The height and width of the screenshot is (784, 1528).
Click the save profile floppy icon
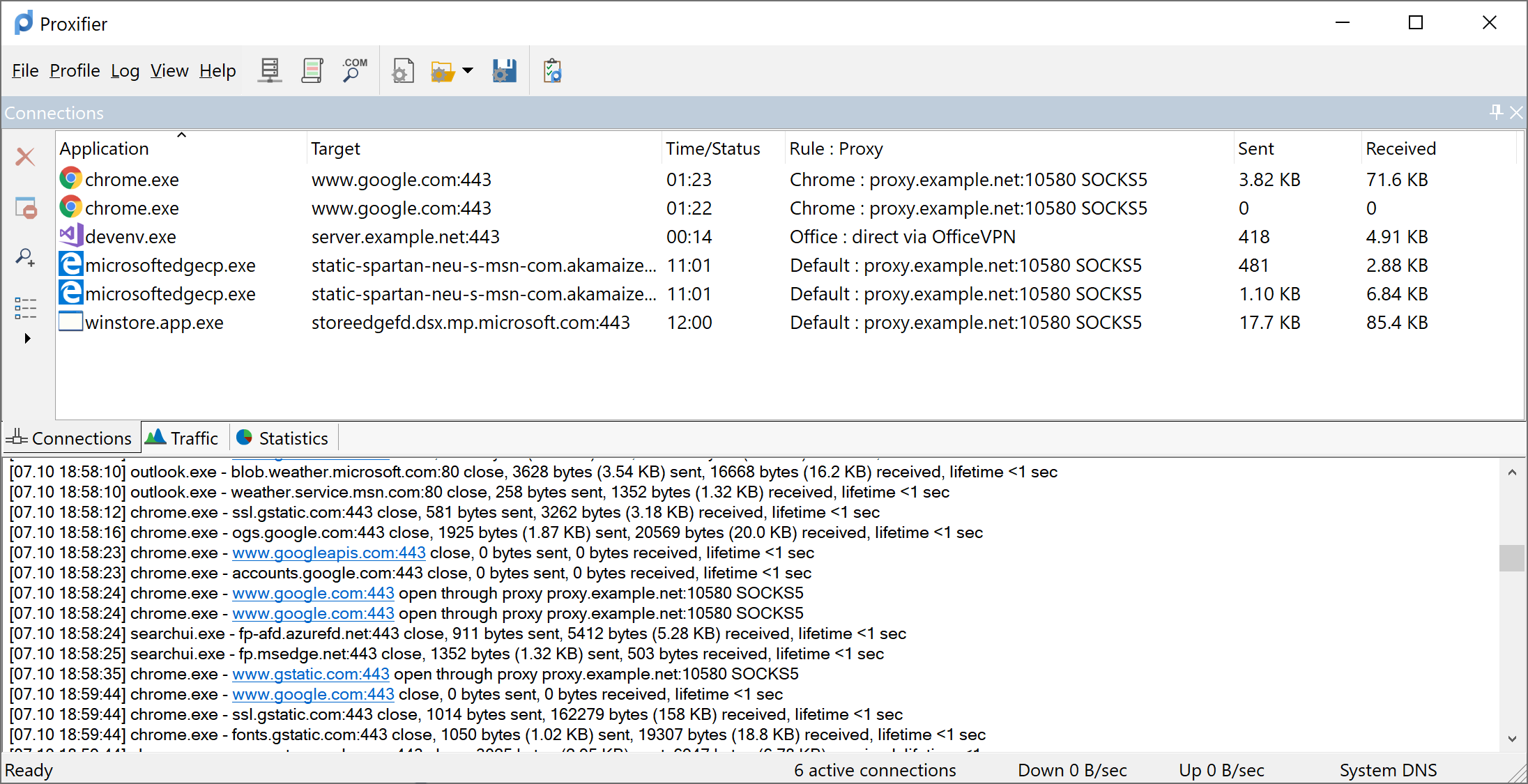pos(504,70)
